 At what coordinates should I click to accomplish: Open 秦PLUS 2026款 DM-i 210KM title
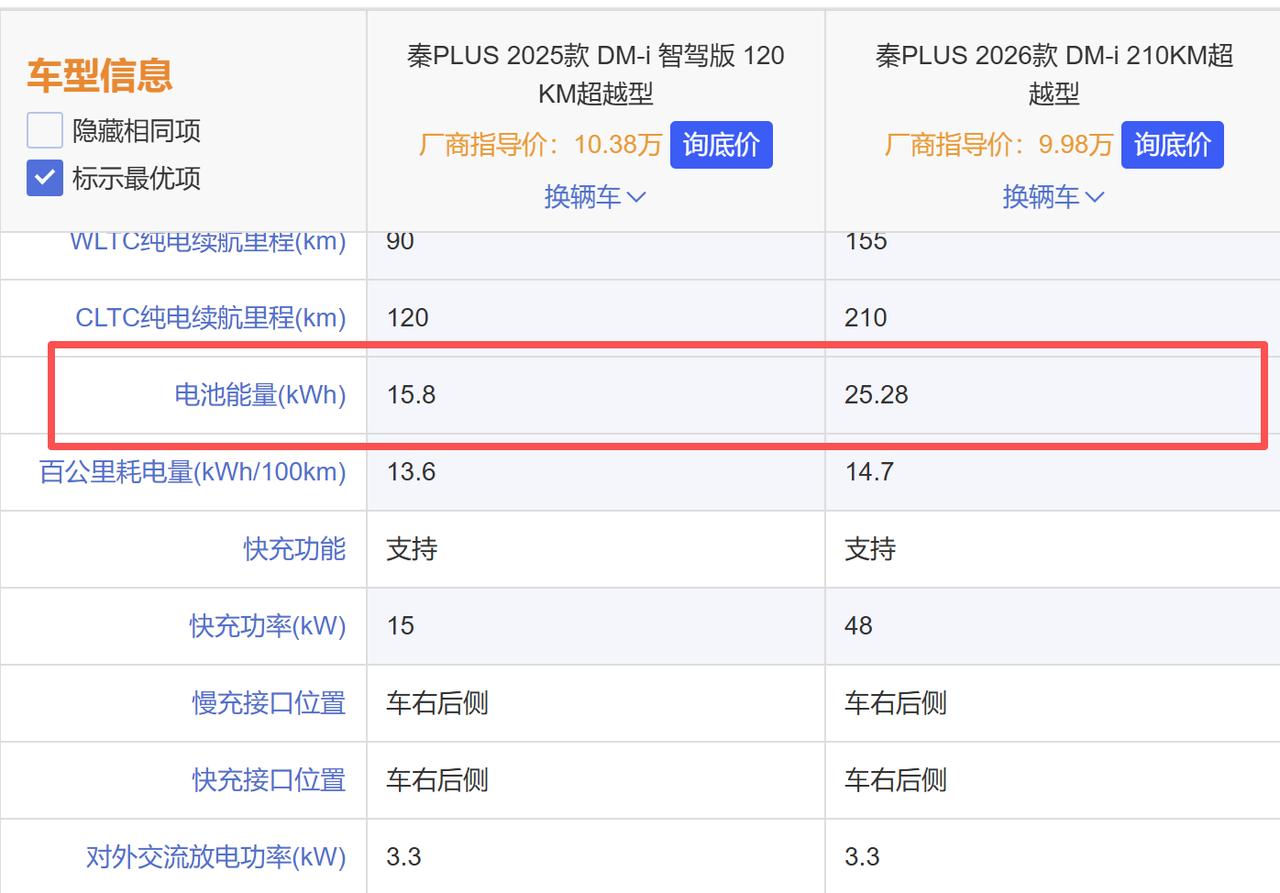click(1054, 74)
